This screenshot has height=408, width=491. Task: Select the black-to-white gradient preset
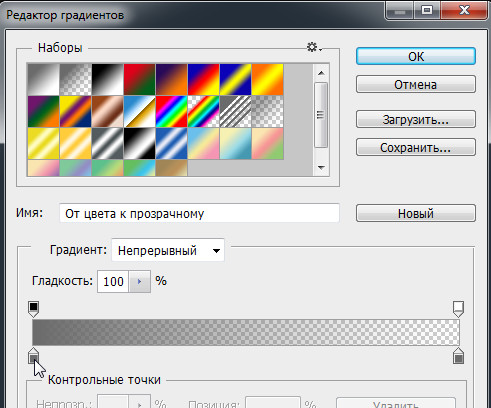108,79
